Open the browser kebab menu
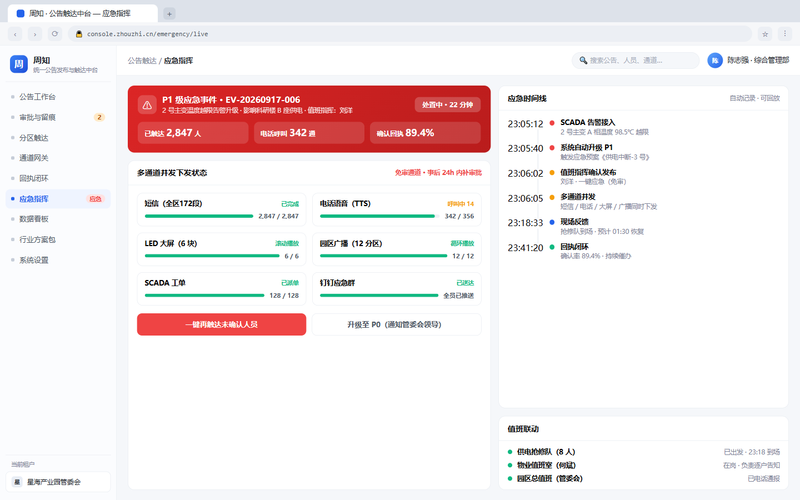The height and width of the screenshot is (500, 800). tap(785, 34)
